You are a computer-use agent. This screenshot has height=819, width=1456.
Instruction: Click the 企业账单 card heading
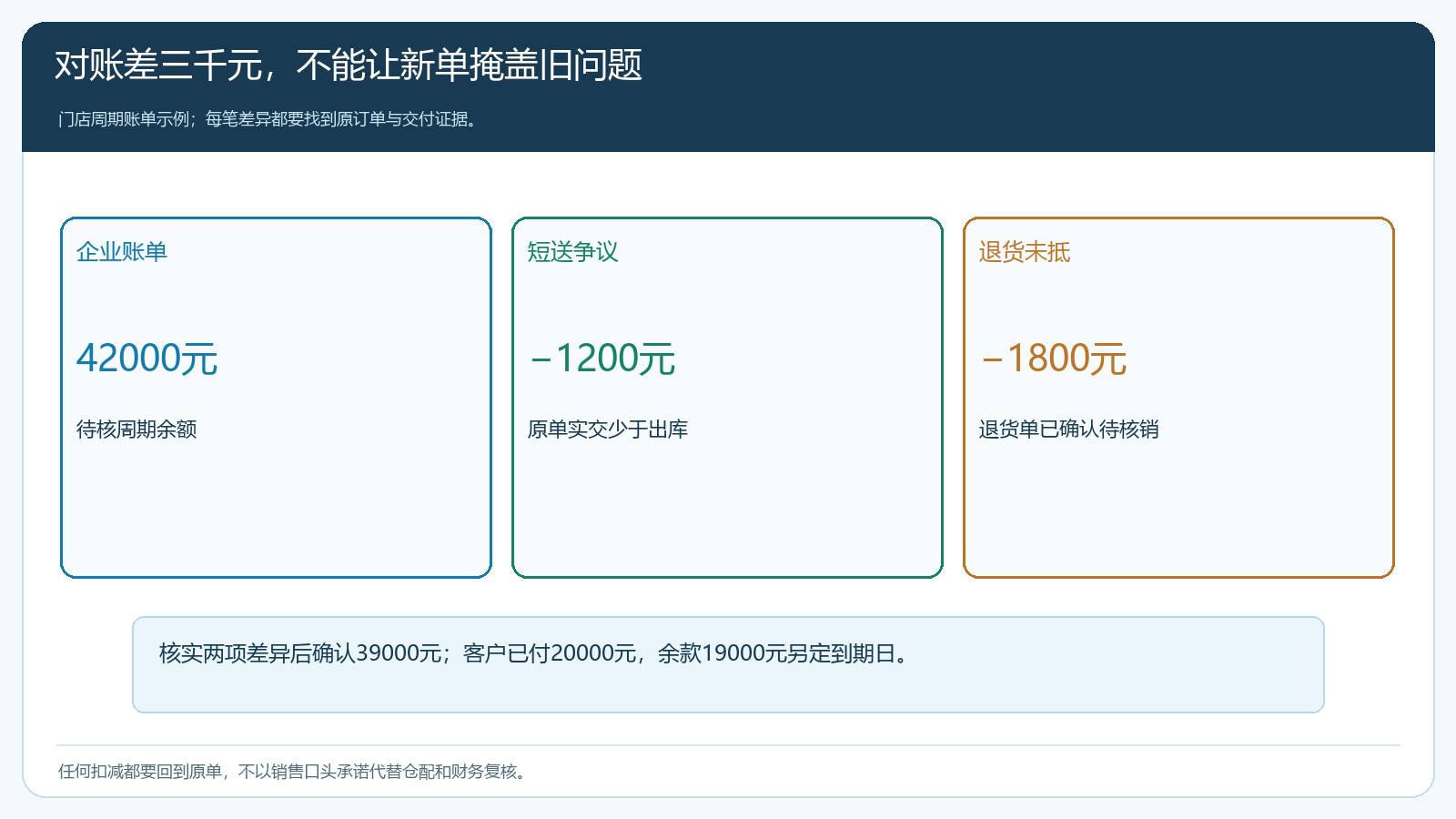point(122,252)
